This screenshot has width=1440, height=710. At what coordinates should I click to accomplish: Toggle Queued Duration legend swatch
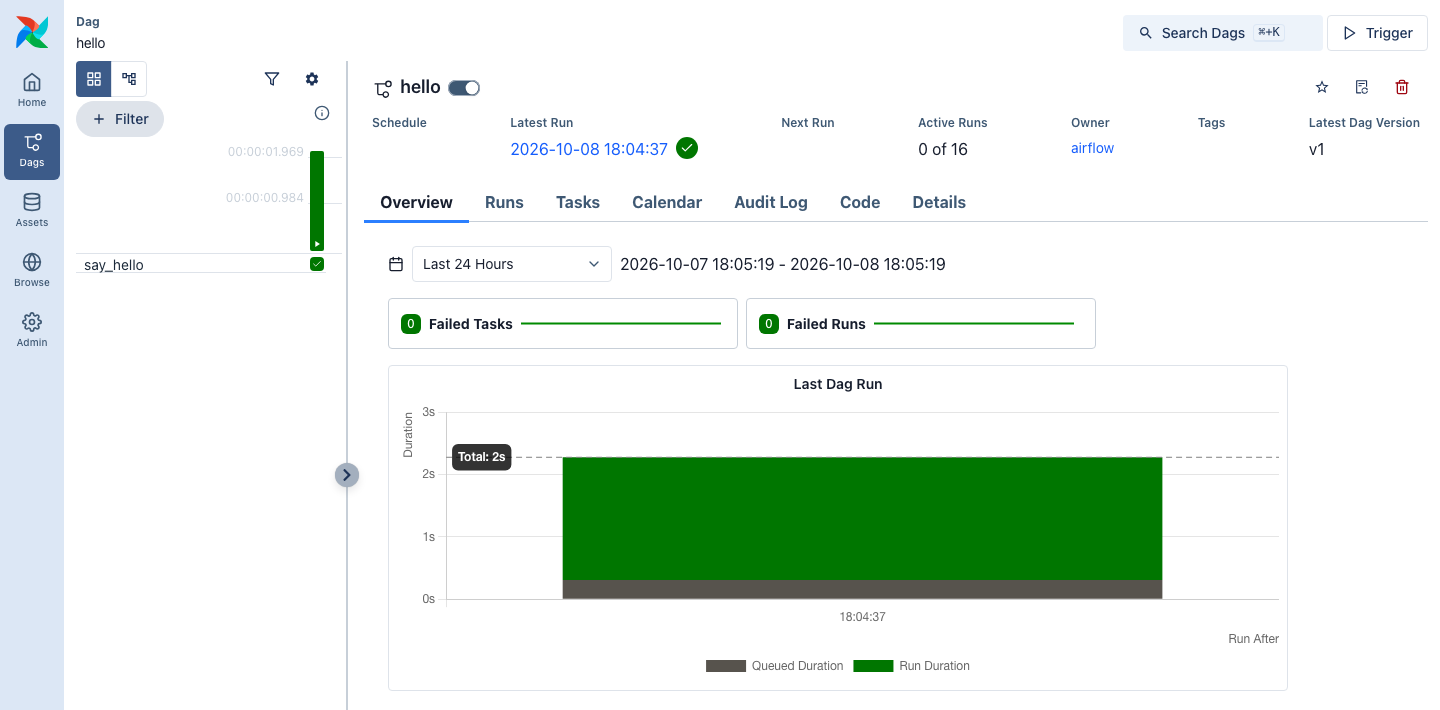click(726, 666)
